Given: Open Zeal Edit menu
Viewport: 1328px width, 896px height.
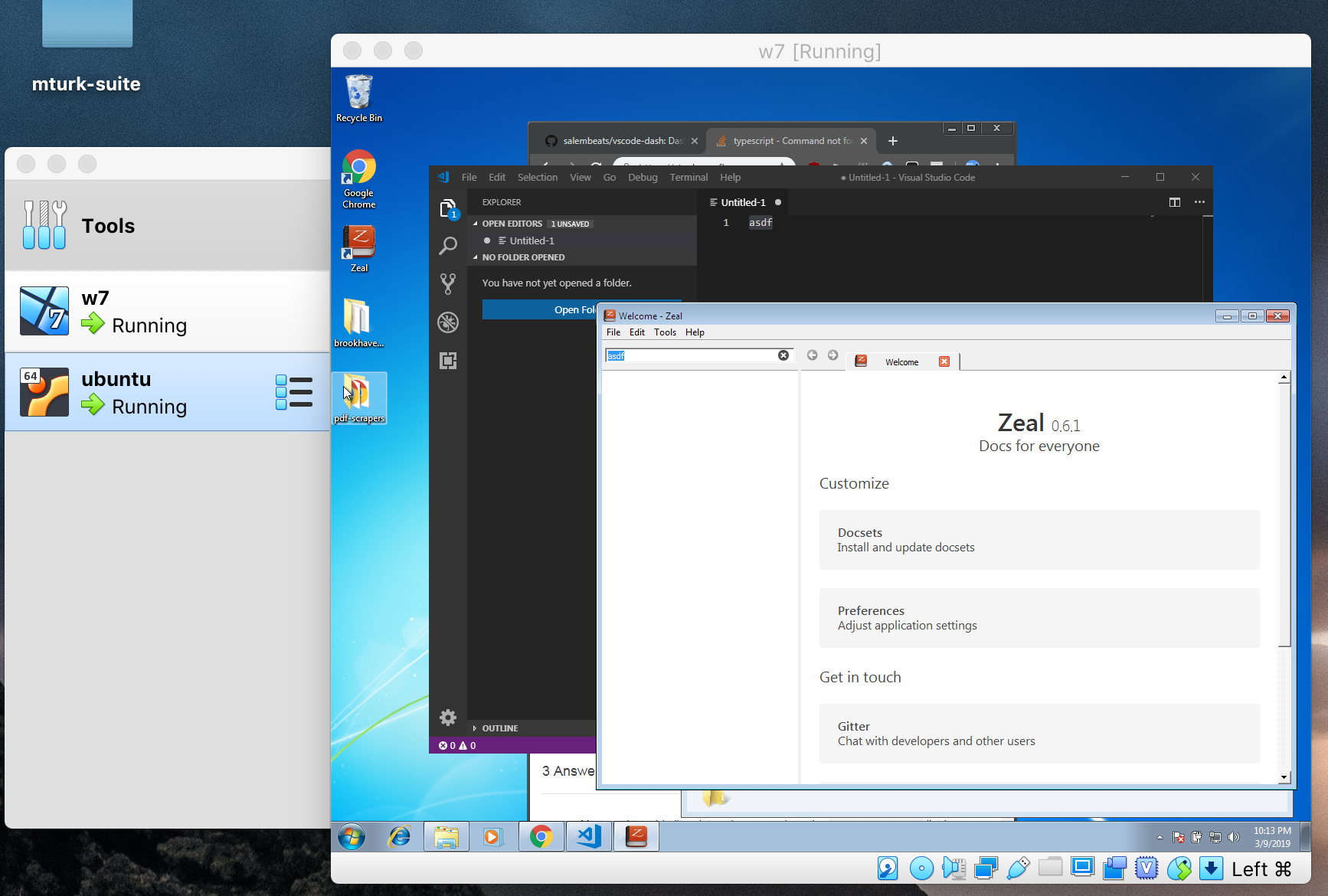Looking at the screenshot, I should tap(637, 332).
